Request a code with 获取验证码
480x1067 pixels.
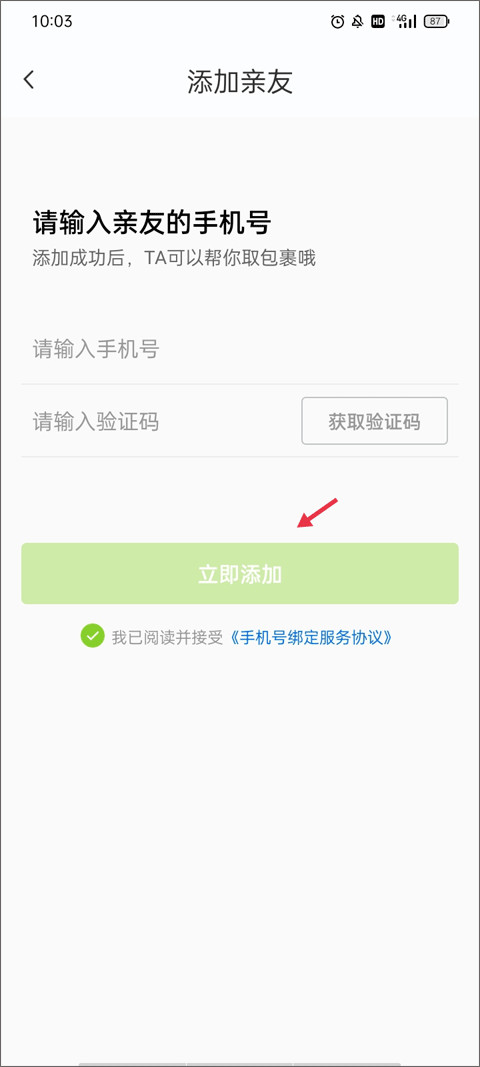[x=374, y=421]
